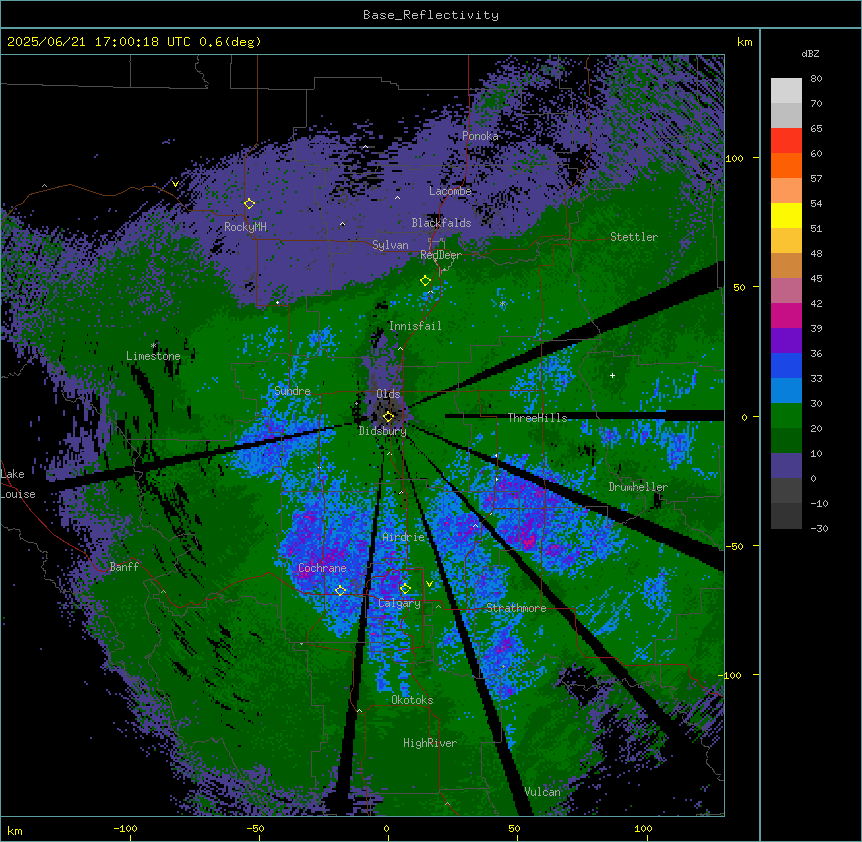Click the yellow V marker east of Calgary
This screenshot has height=842, width=862.
pos(429,584)
